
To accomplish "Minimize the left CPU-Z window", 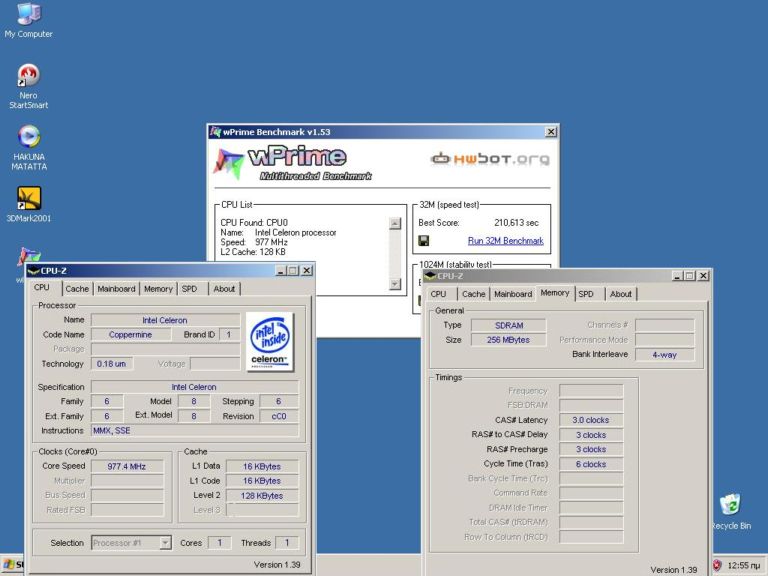I will [x=281, y=270].
